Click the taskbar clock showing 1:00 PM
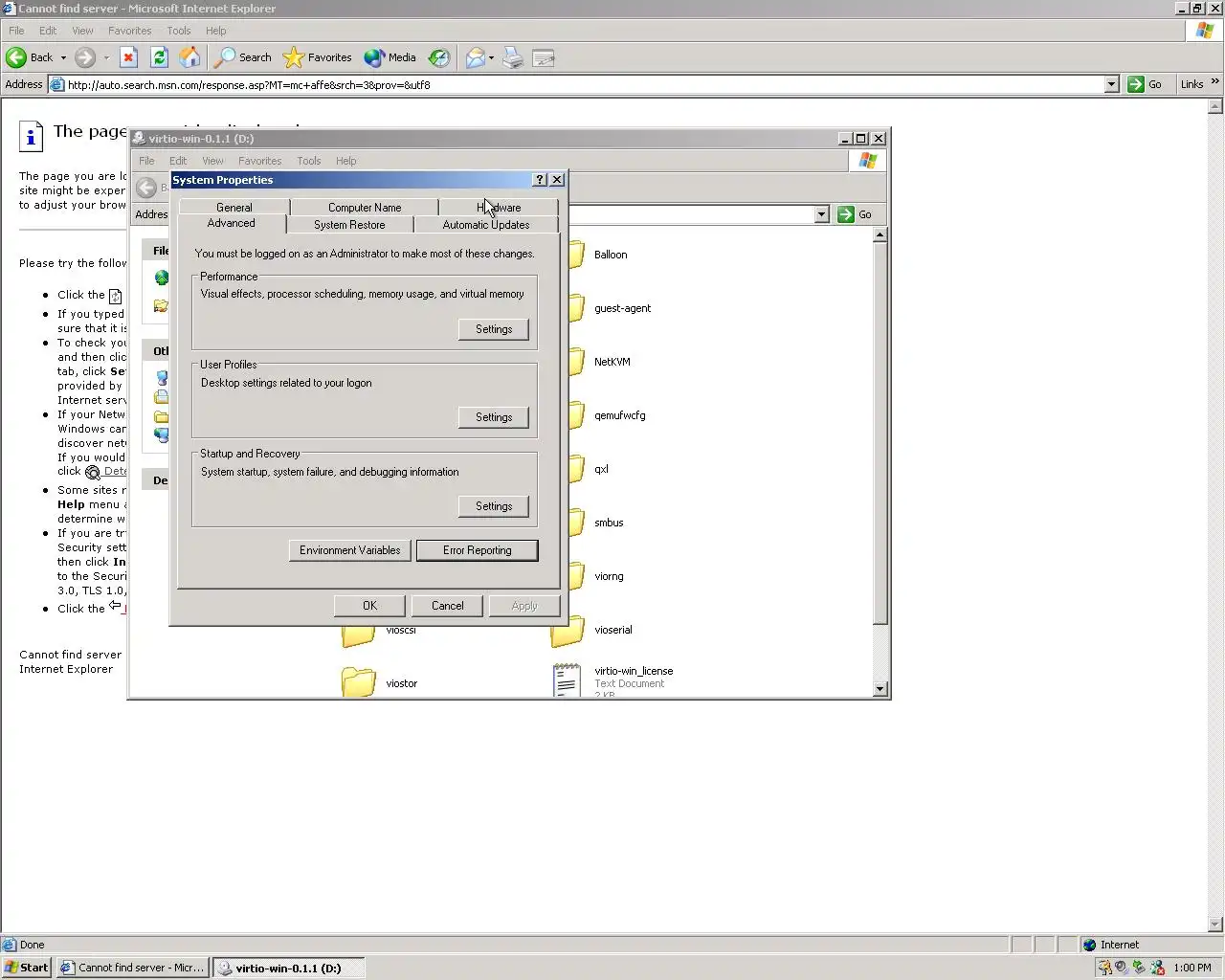Viewport: 1225px width, 980px height. point(1192,968)
